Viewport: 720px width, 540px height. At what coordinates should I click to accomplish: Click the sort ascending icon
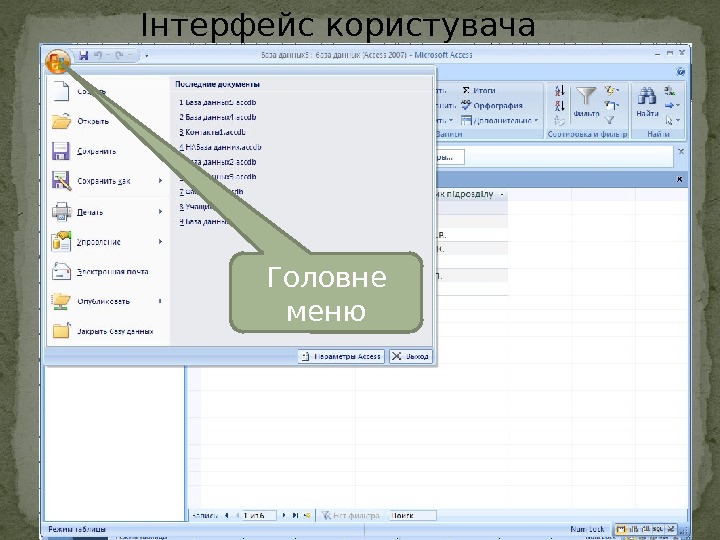[559, 90]
